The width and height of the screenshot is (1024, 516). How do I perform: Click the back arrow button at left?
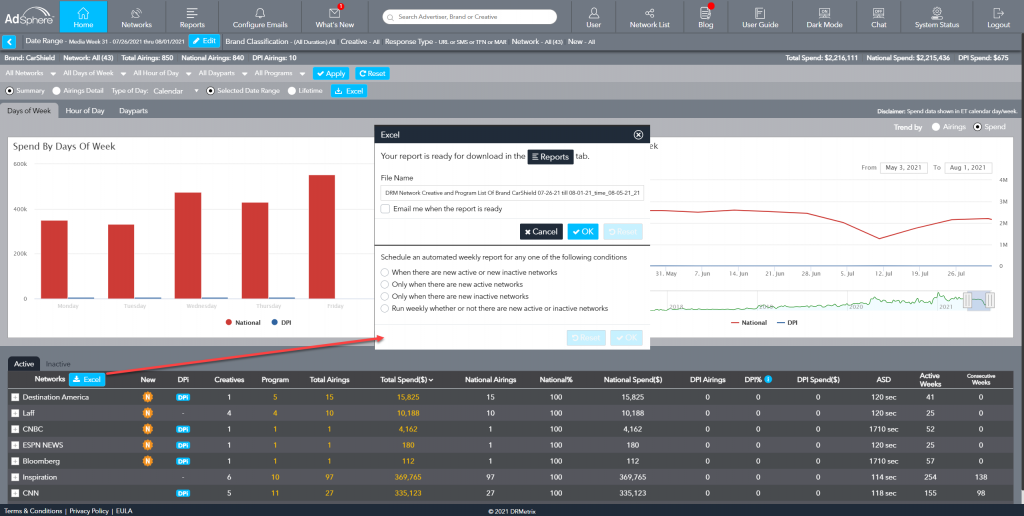click(x=9, y=42)
